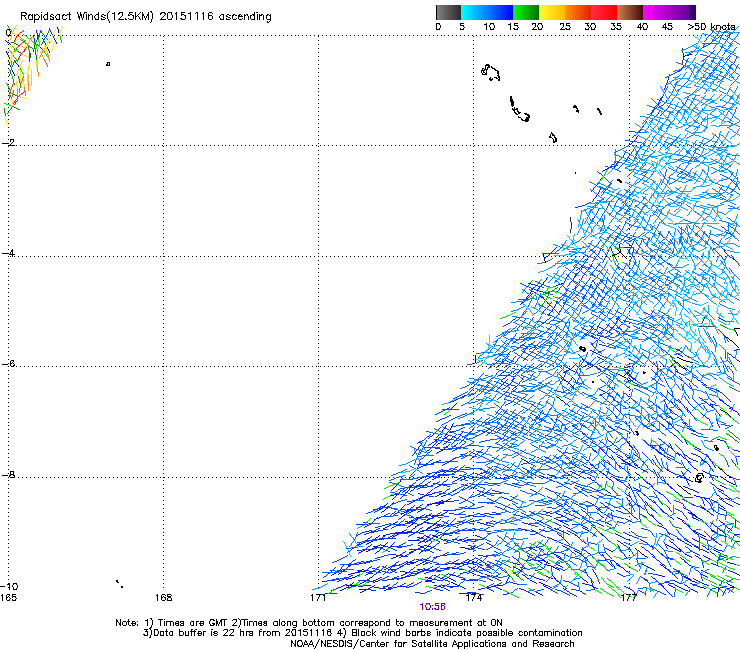The width and height of the screenshot is (740, 650).
Task: Click the latitude axis label '-4'
Action: click(x=9, y=253)
